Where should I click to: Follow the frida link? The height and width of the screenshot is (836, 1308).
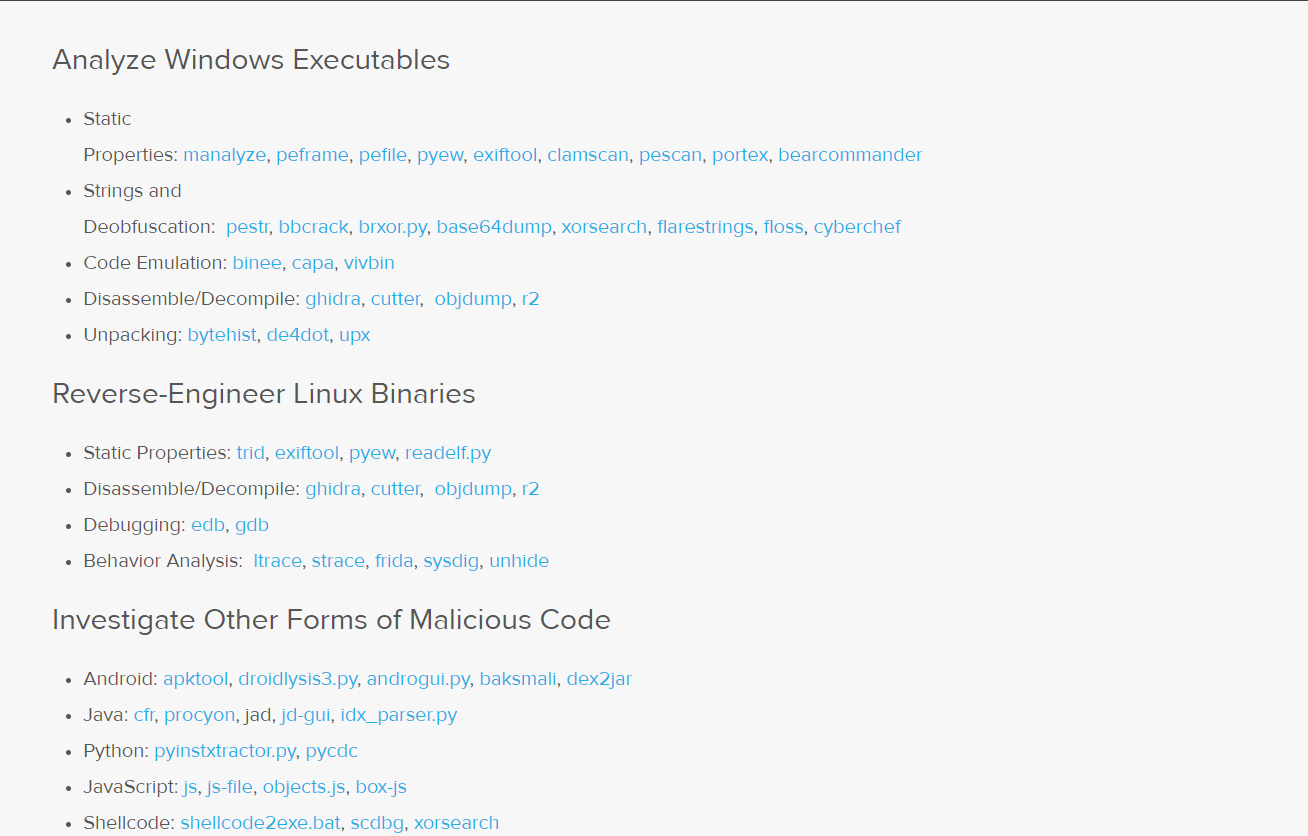(x=394, y=561)
